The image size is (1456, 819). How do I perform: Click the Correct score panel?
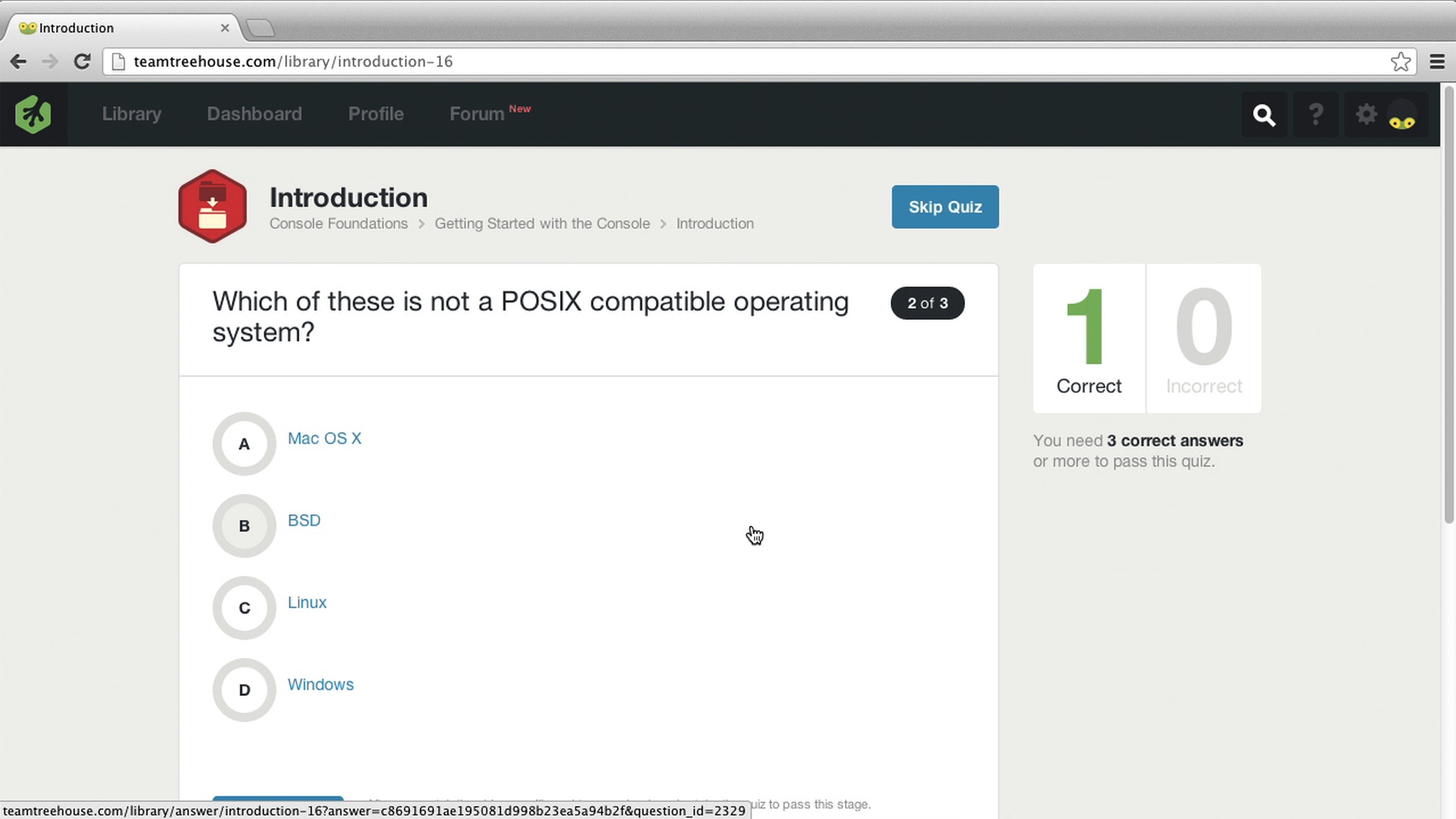click(x=1089, y=339)
